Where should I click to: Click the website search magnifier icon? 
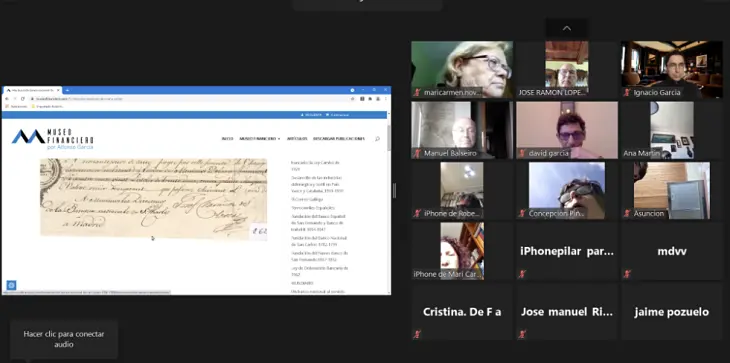click(377, 139)
